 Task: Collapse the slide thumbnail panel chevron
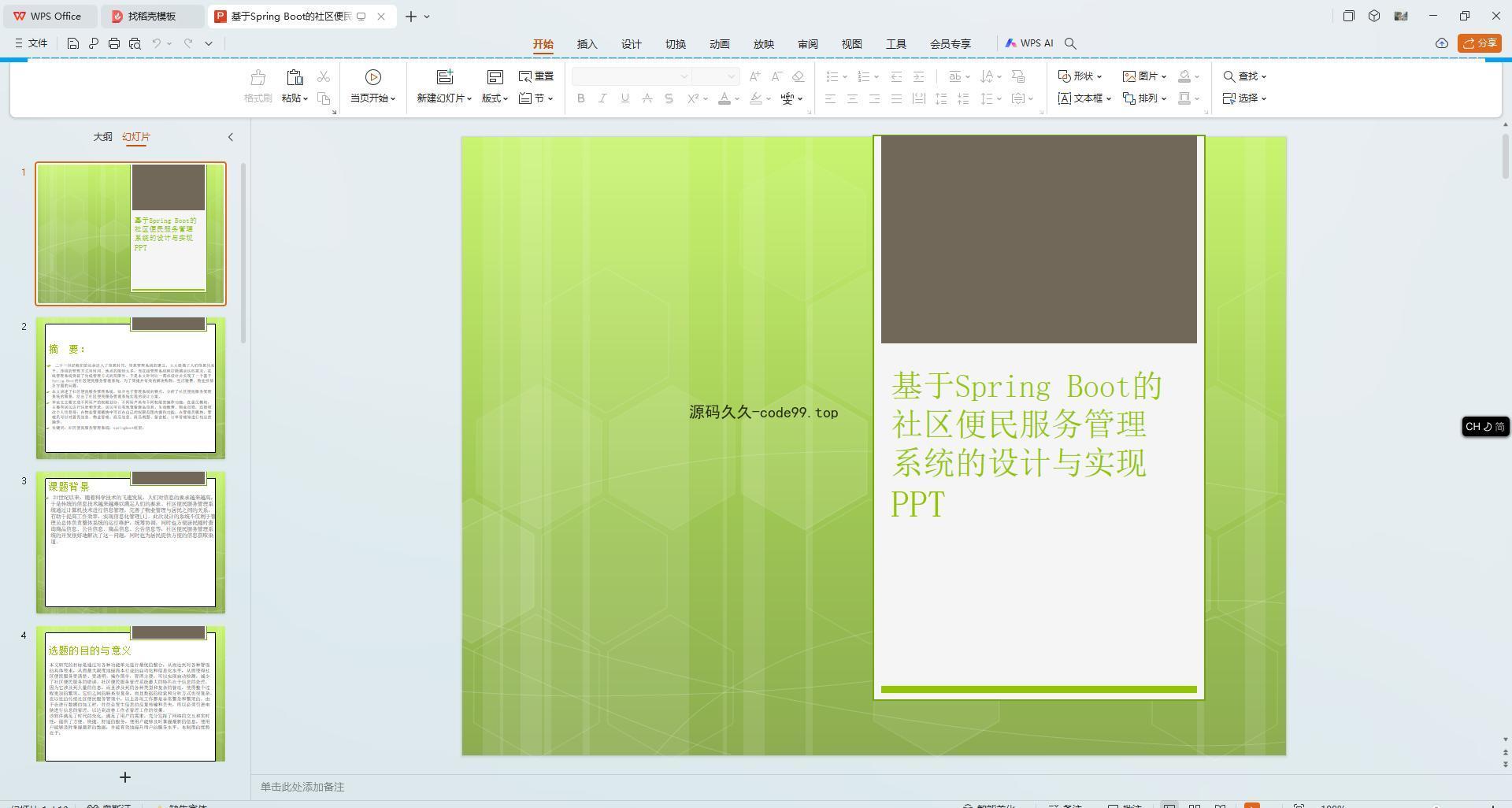pos(231,137)
